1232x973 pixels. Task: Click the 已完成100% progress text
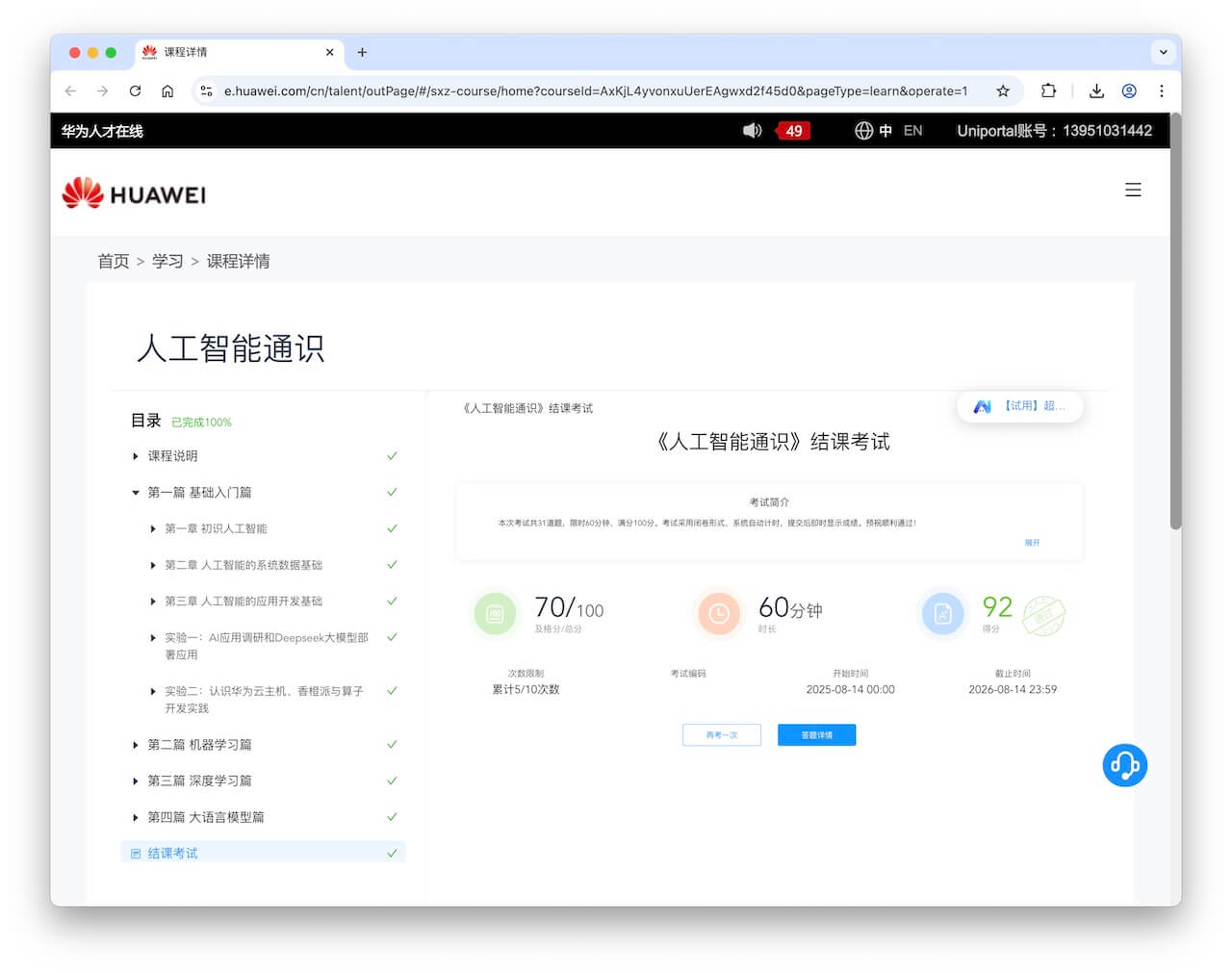tap(201, 422)
